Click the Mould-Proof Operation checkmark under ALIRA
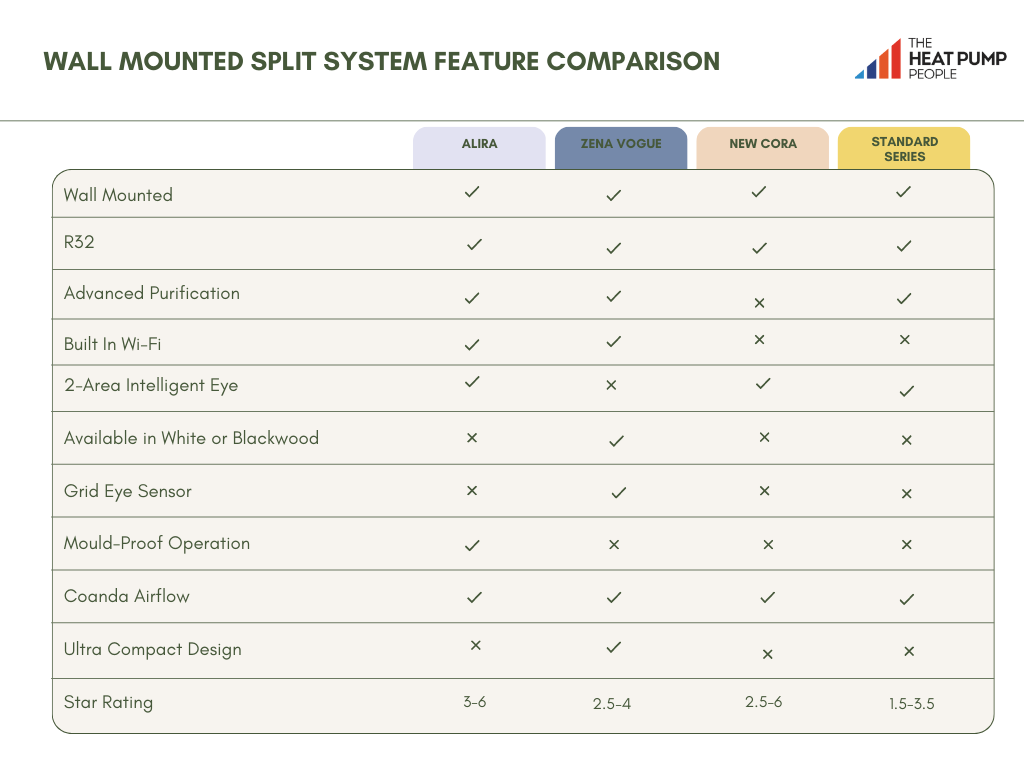This screenshot has width=1024, height=768. coord(471,545)
